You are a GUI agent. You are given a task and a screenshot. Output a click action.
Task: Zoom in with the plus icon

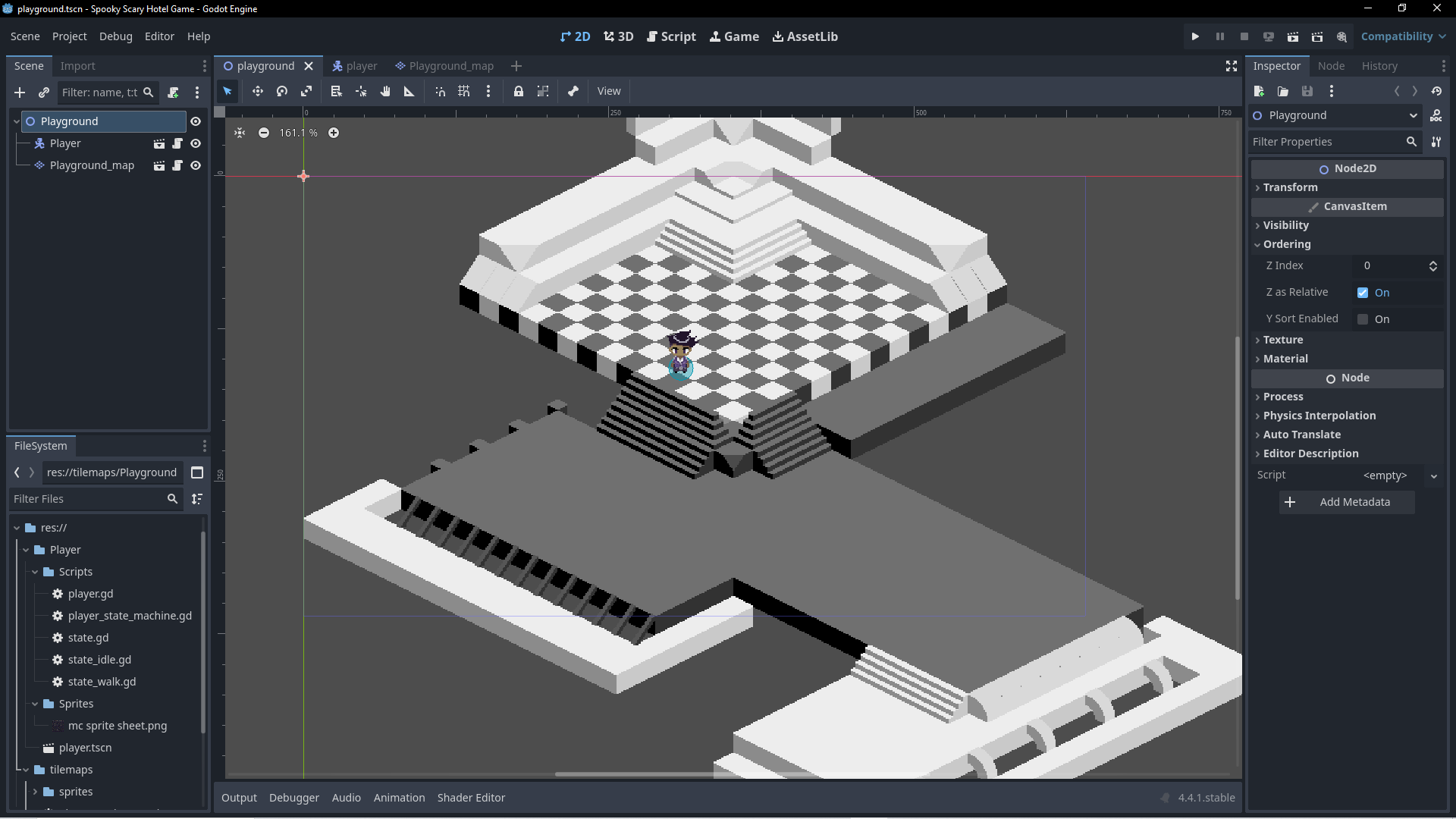point(334,133)
